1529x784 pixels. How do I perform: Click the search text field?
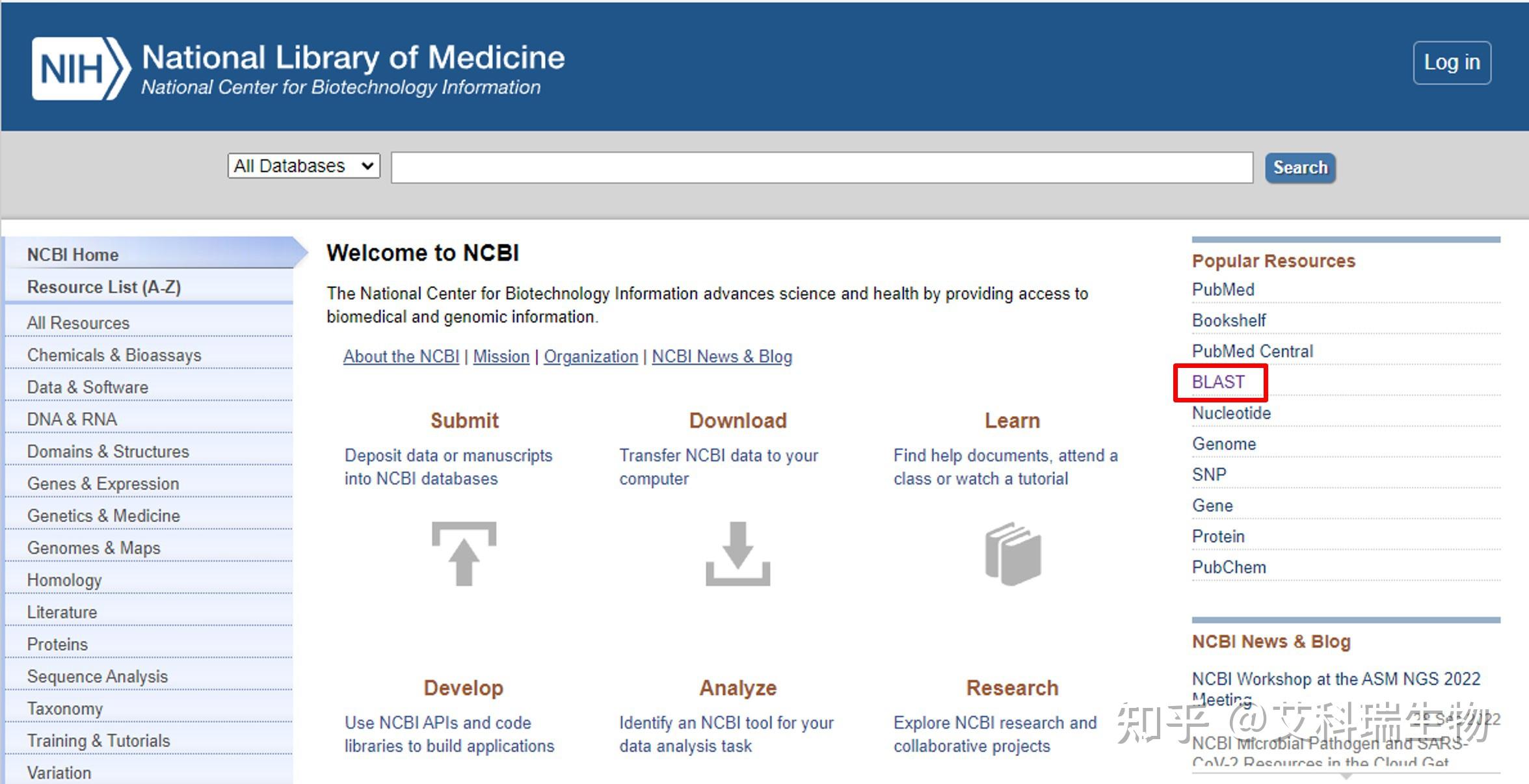(821, 168)
